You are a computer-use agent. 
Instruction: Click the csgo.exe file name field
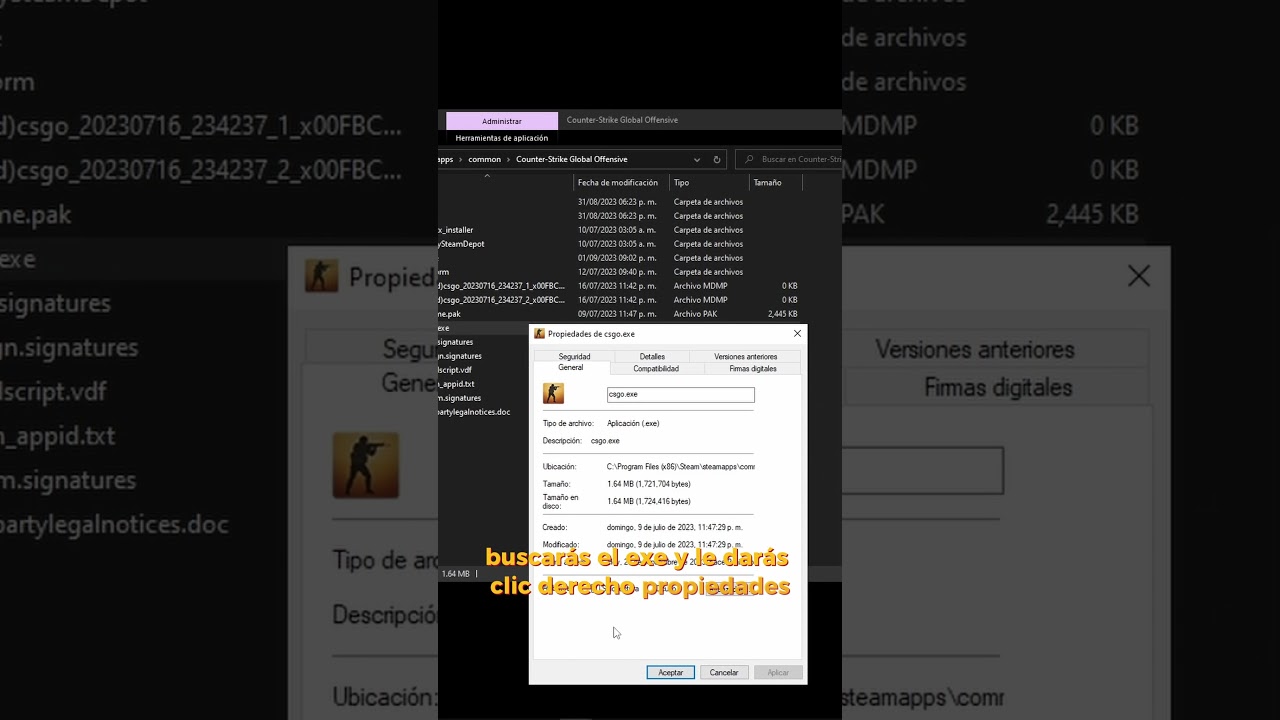681,394
